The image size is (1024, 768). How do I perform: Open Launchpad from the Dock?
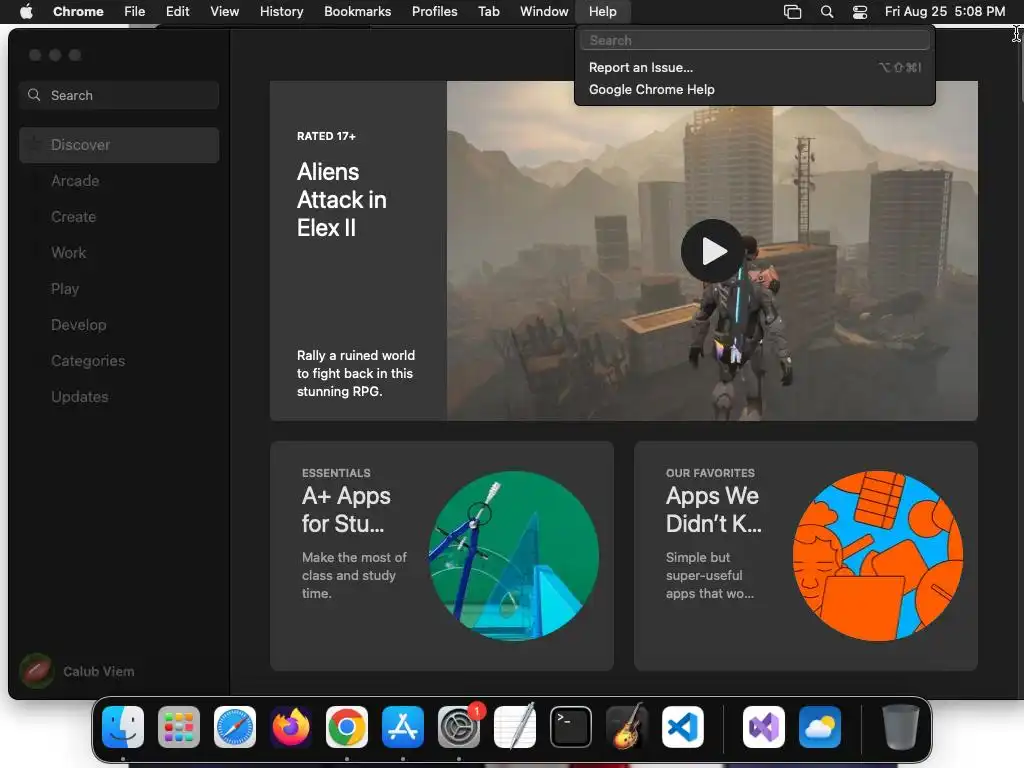pyautogui.click(x=179, y=727)
